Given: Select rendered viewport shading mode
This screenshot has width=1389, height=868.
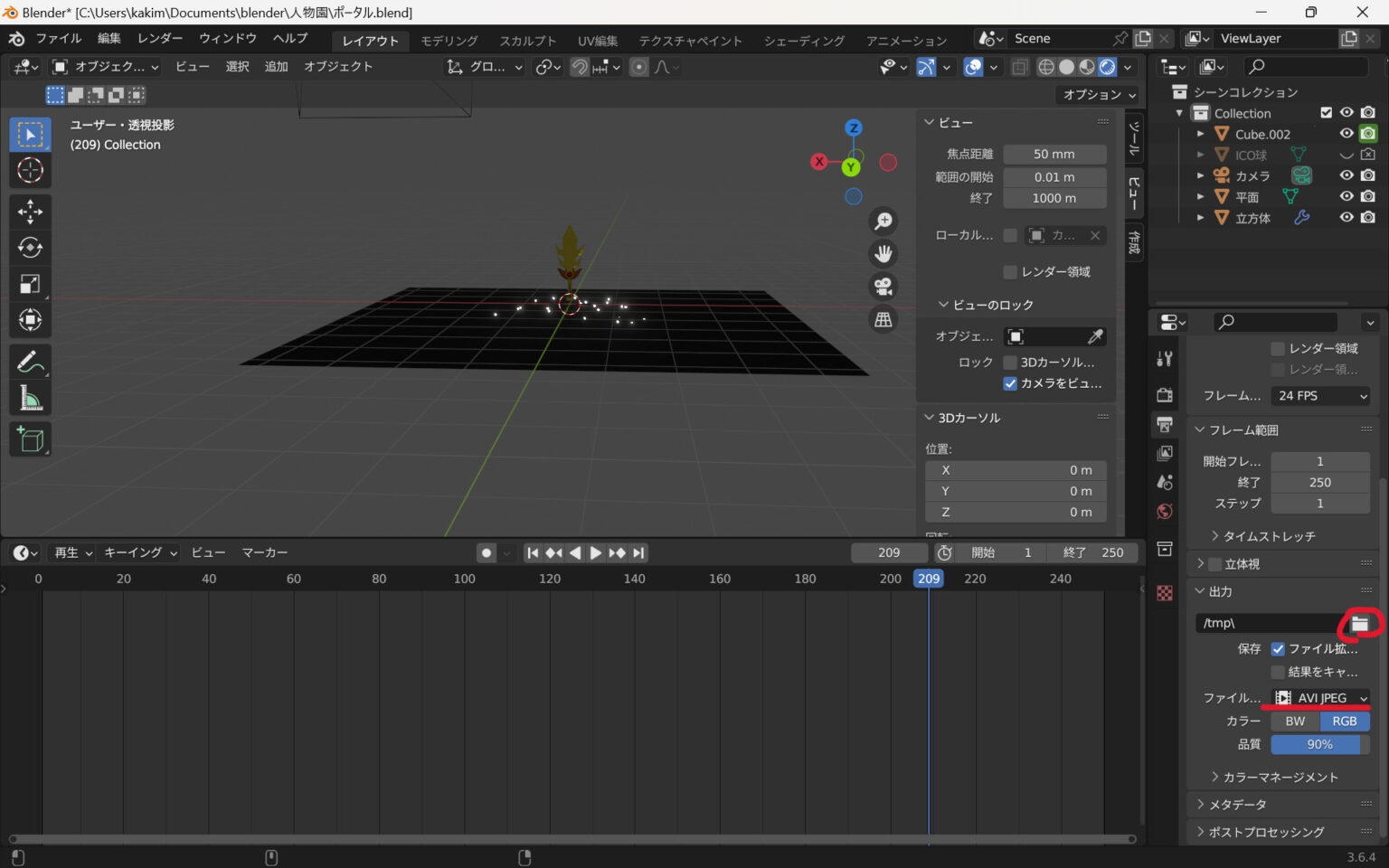Looking at the screenshot, I should pos(1107,67).
